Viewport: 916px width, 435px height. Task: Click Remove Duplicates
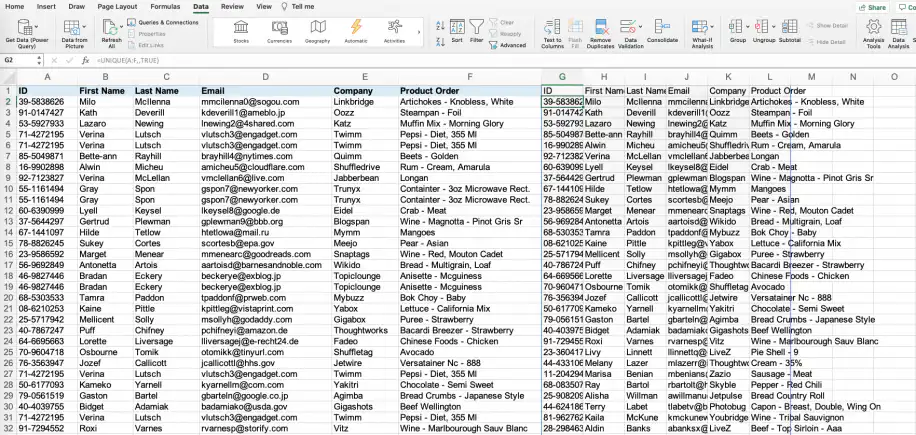(x=600, y=34)
